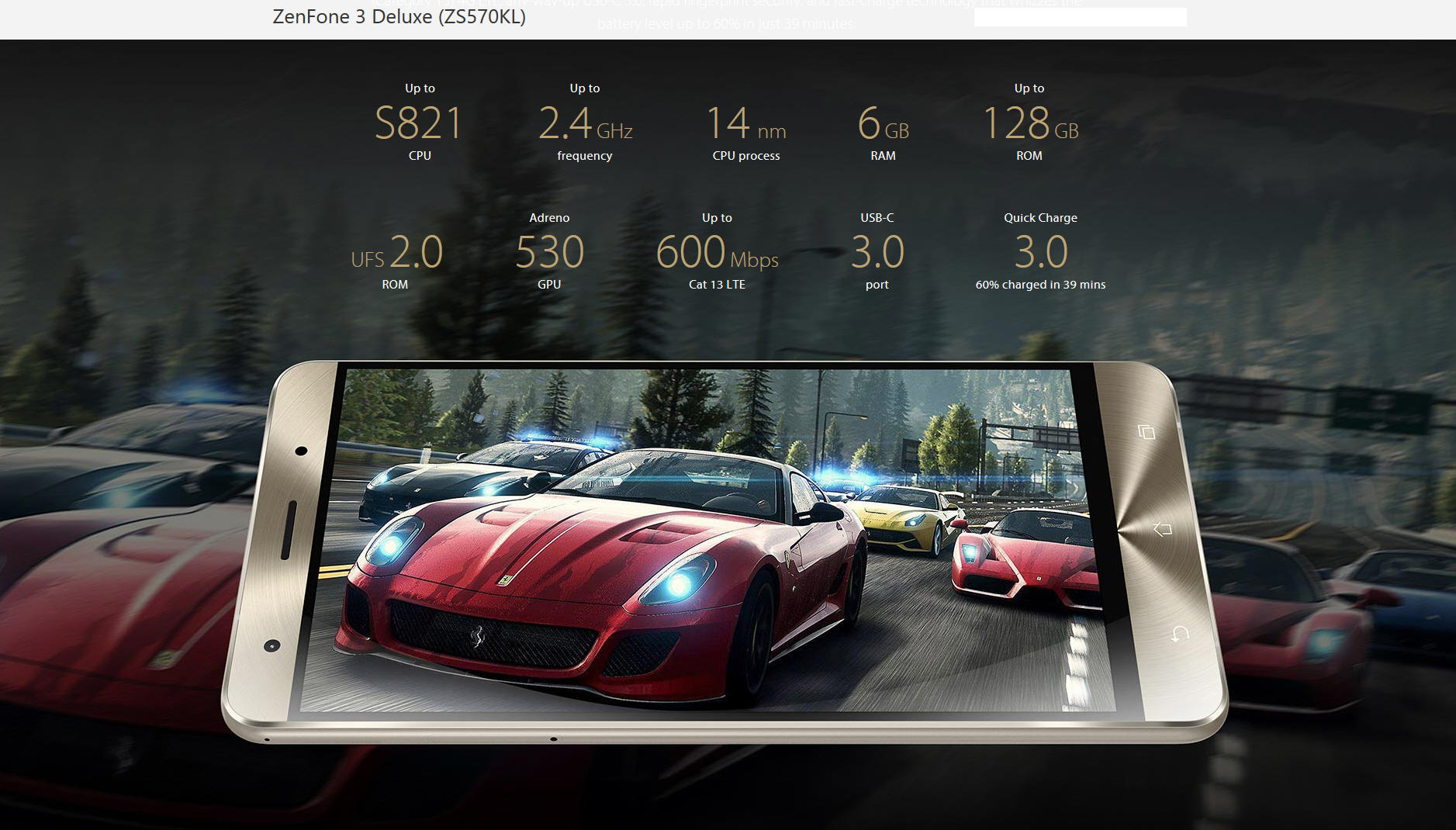The height and width of the screenshot is (830, 1456).
Task: Click the white box in the top bar
Action: [1080, 17]
